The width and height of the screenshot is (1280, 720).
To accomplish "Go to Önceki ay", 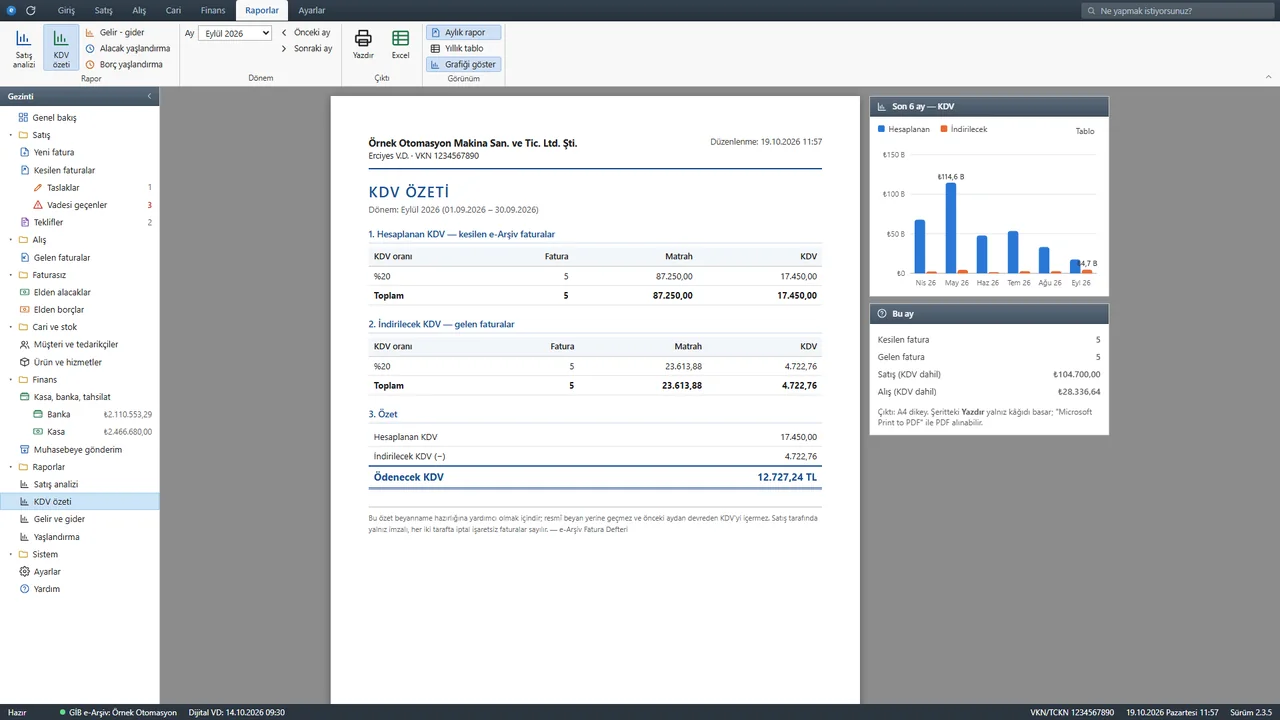I will (x=306, y=32).
